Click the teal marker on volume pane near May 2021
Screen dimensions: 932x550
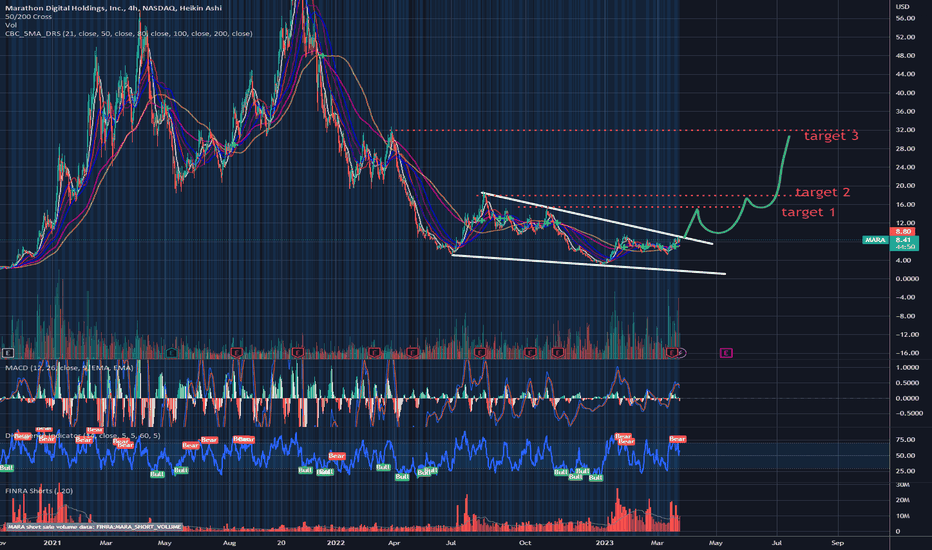pos(172,353)
